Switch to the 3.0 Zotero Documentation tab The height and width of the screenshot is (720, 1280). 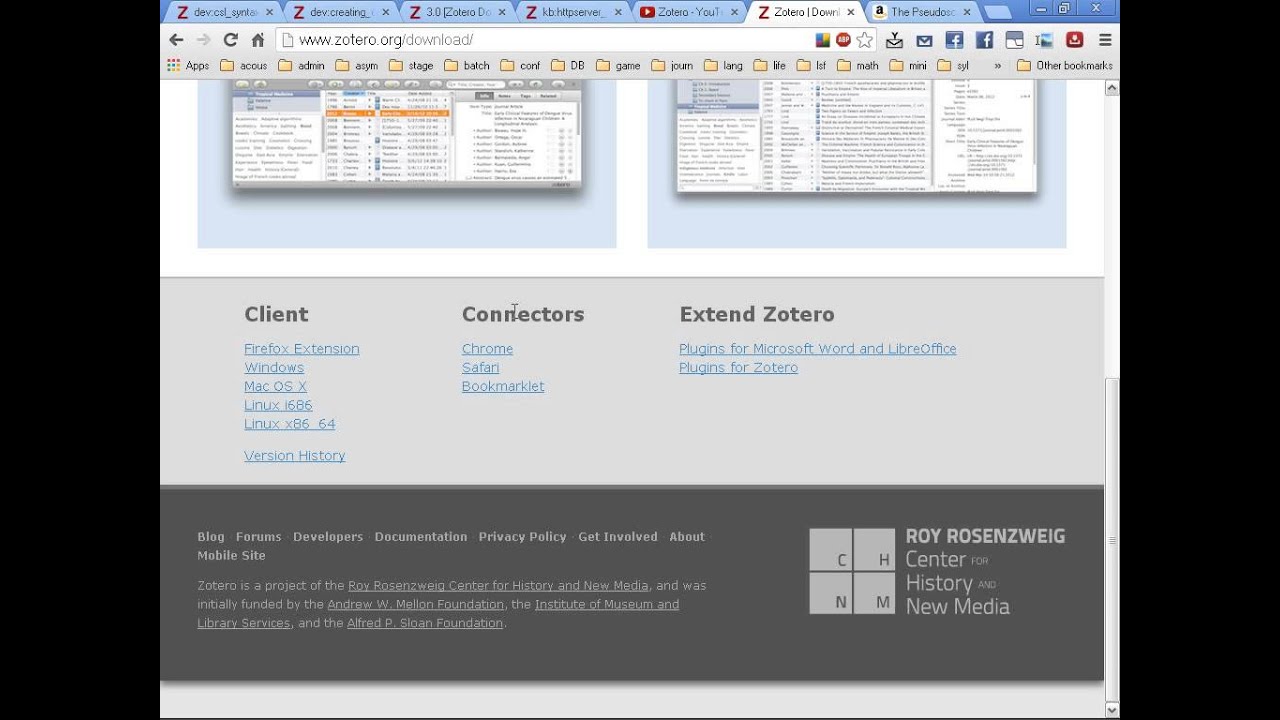coord(457,13)
